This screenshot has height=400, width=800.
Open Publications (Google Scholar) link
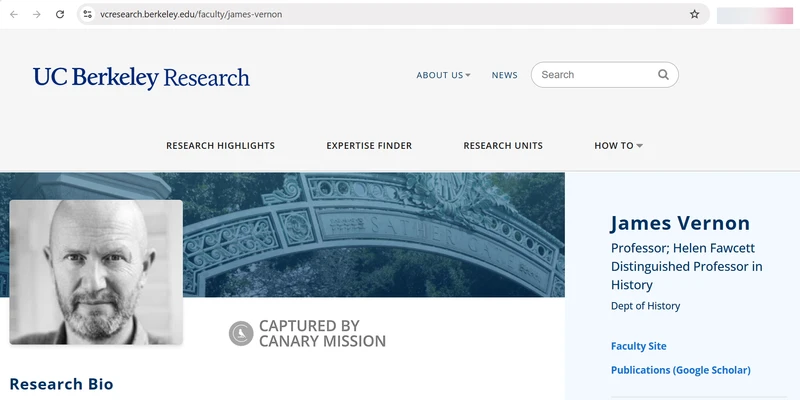pyautogui.click(x=681, y=370)
